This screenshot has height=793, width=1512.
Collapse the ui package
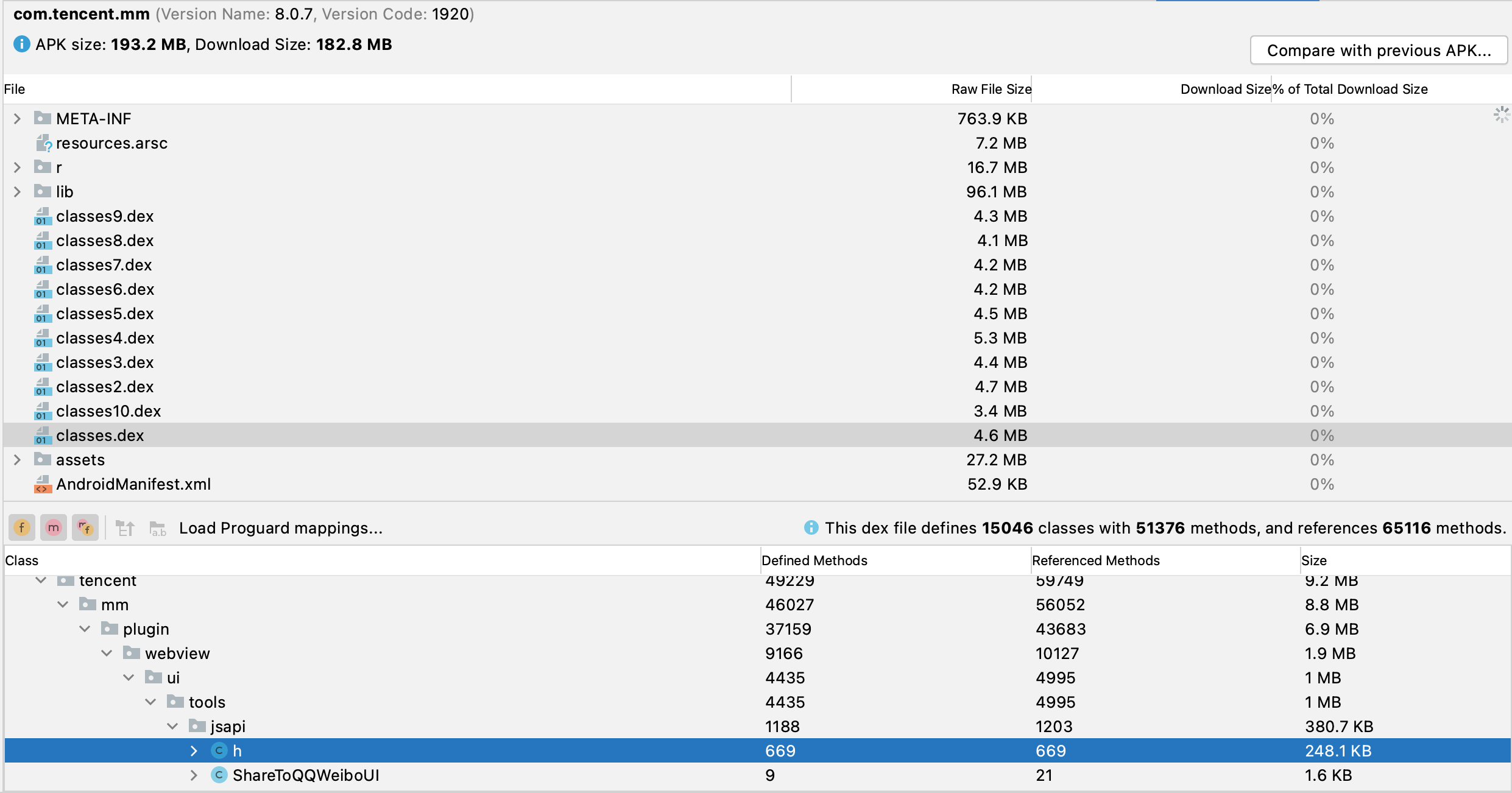tap(129, 678)
